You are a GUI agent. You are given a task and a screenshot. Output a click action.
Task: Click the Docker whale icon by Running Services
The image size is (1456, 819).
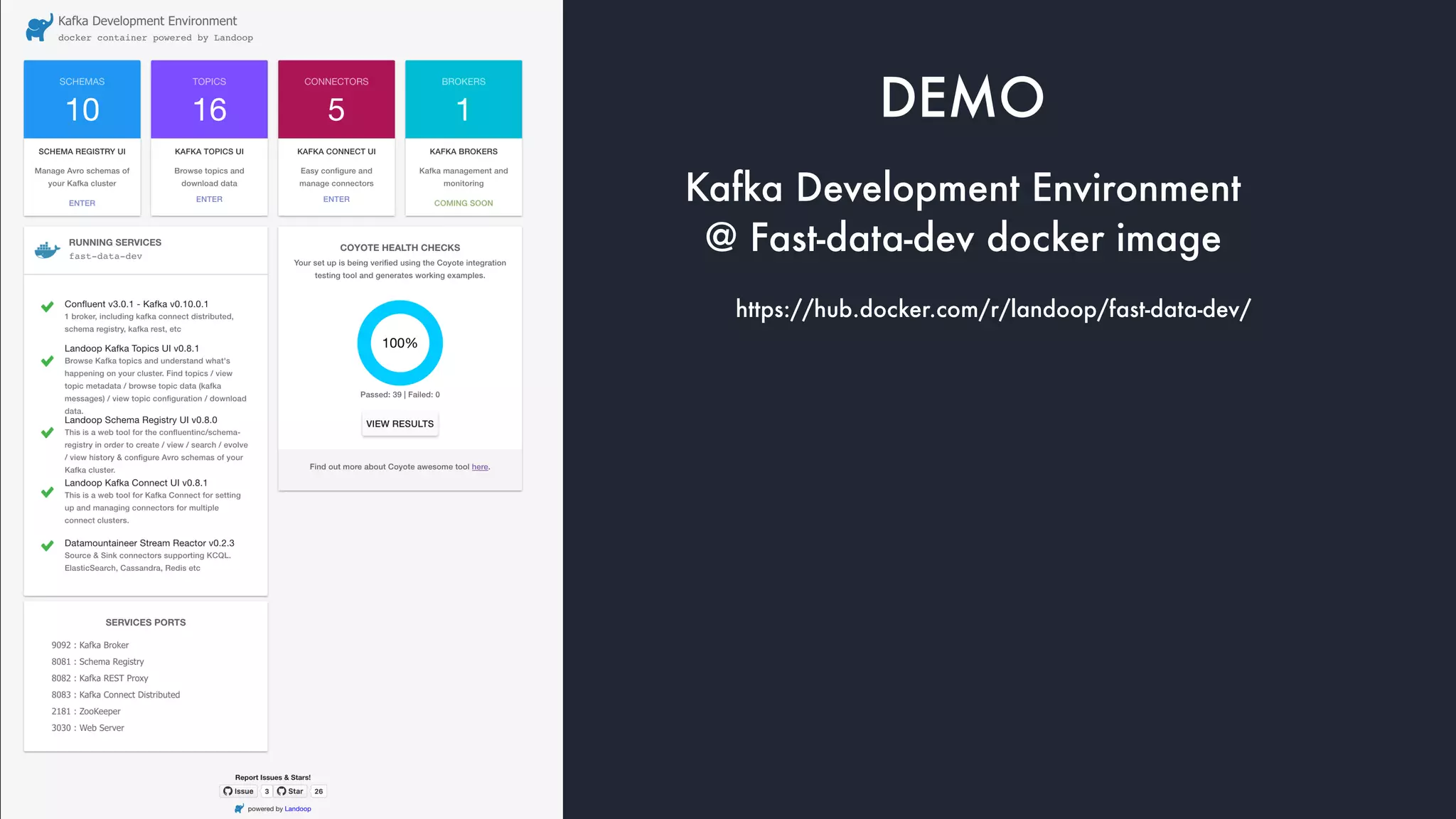pyautogui.click(x=47, y=250)
